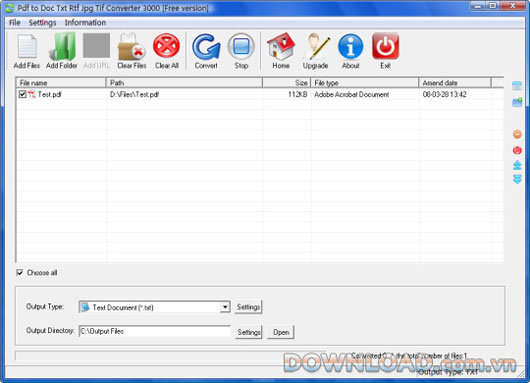Sort by the File name column header
530x383 pixels.
pos(61,83)
